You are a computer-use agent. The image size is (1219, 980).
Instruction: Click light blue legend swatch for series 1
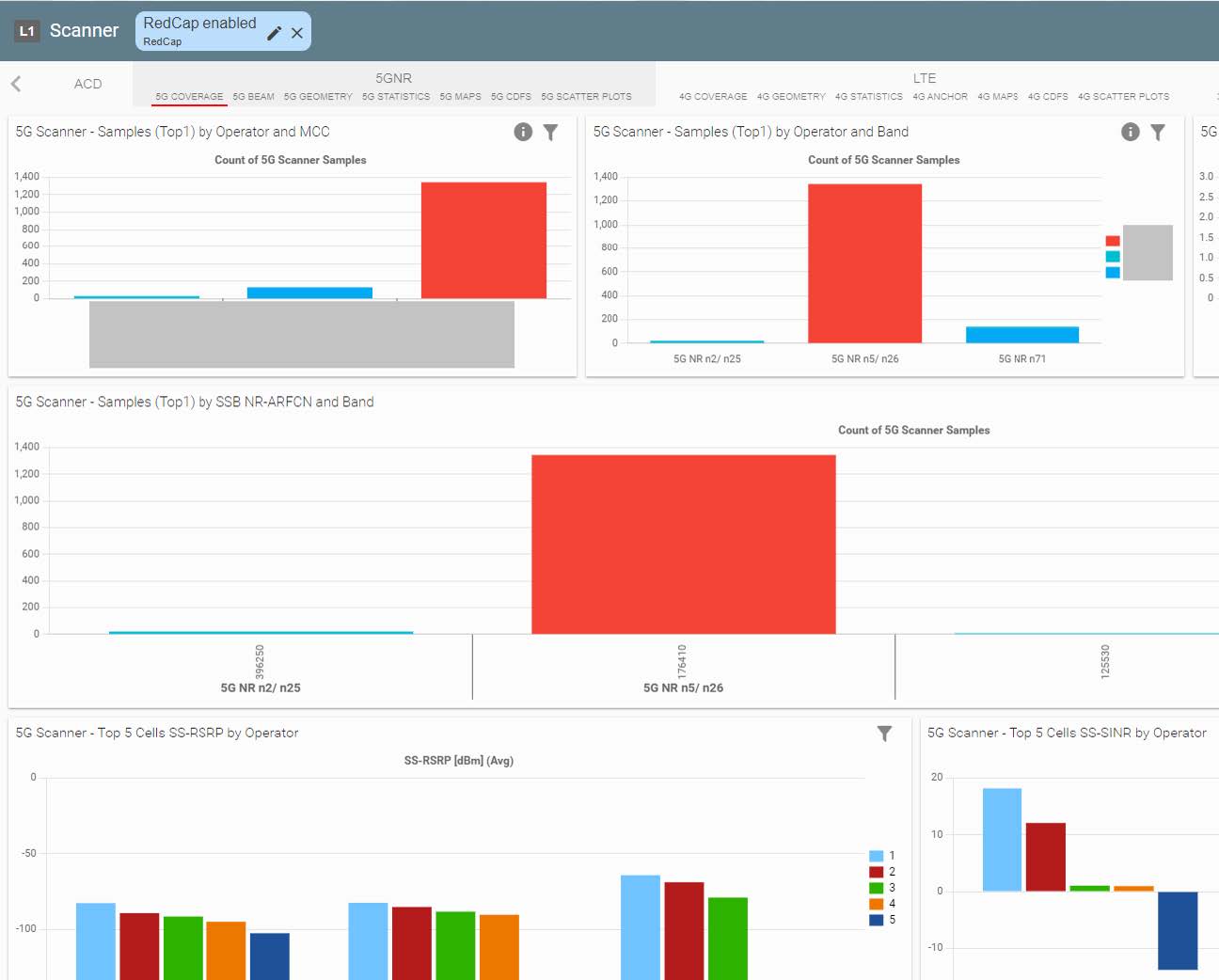click(x=876, y=856)
